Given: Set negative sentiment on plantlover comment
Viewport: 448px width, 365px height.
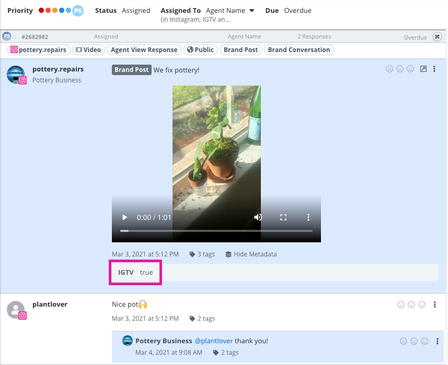Looking at the screenshot, I should coord(401,304).
